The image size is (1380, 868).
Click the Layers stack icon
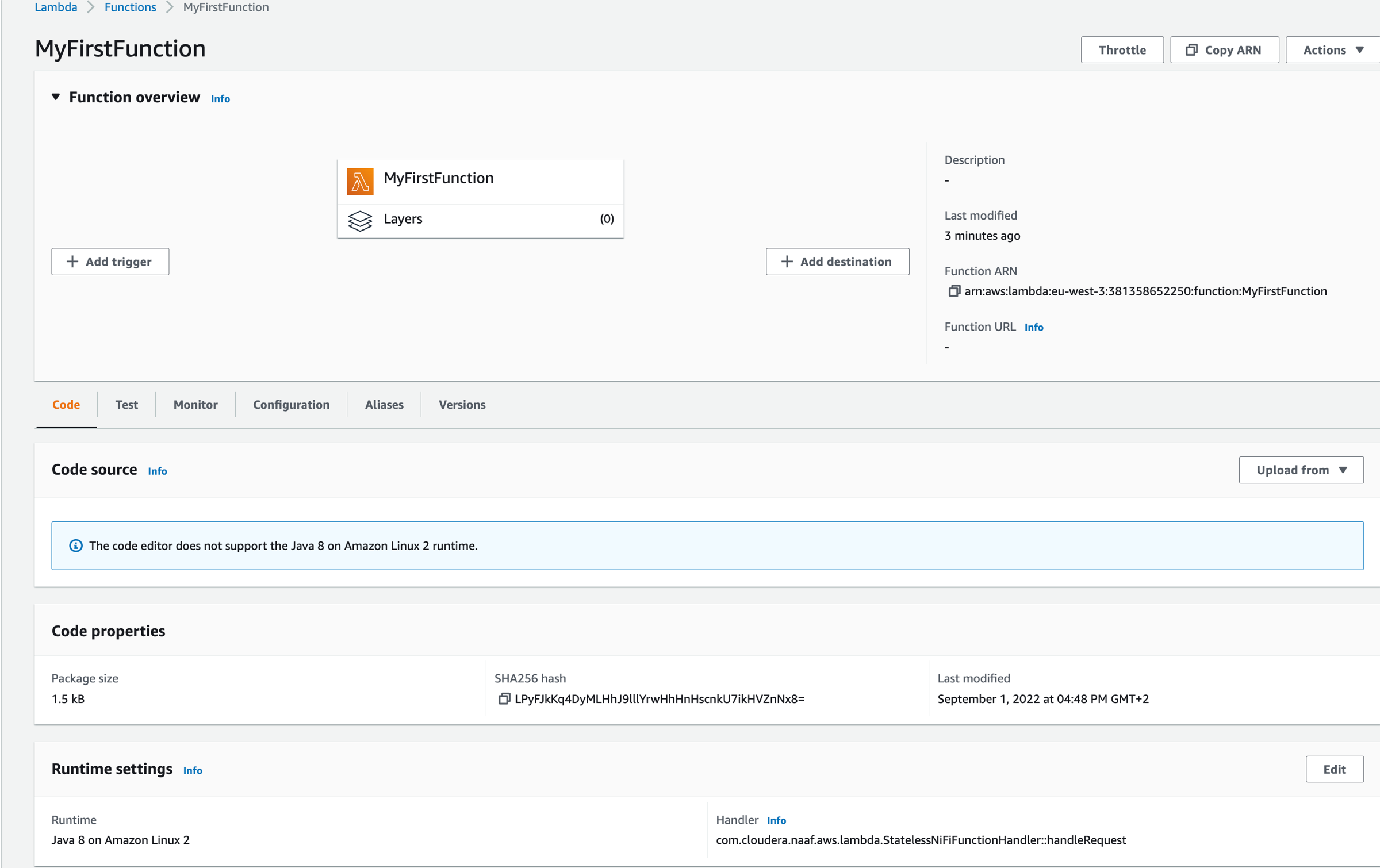pos(360,220)
